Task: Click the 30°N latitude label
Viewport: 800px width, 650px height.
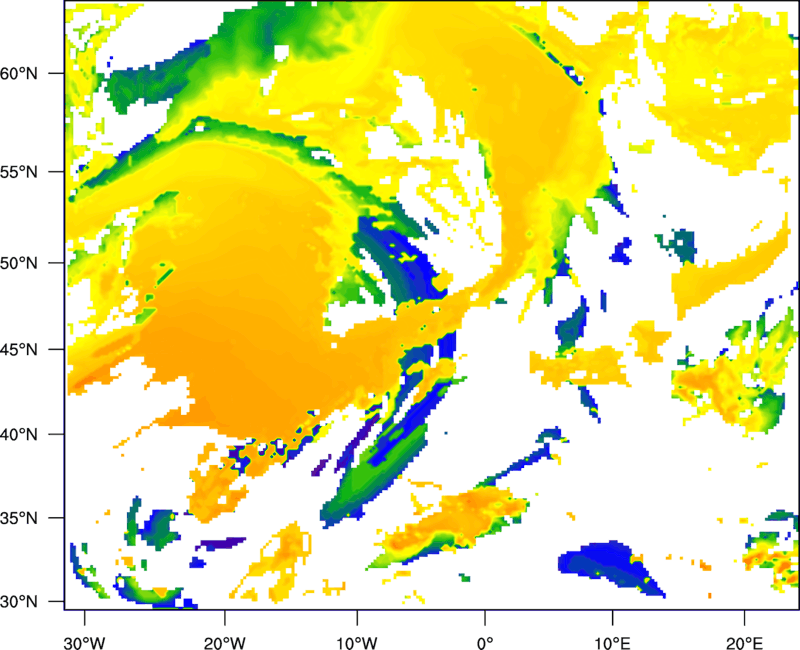Action: [x=19, y=602]
